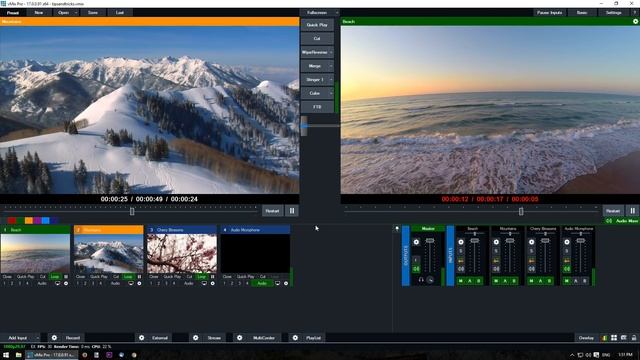Click Beach input monitor output icon
This screenshot has width=640, height=360.
coord(58,283)
